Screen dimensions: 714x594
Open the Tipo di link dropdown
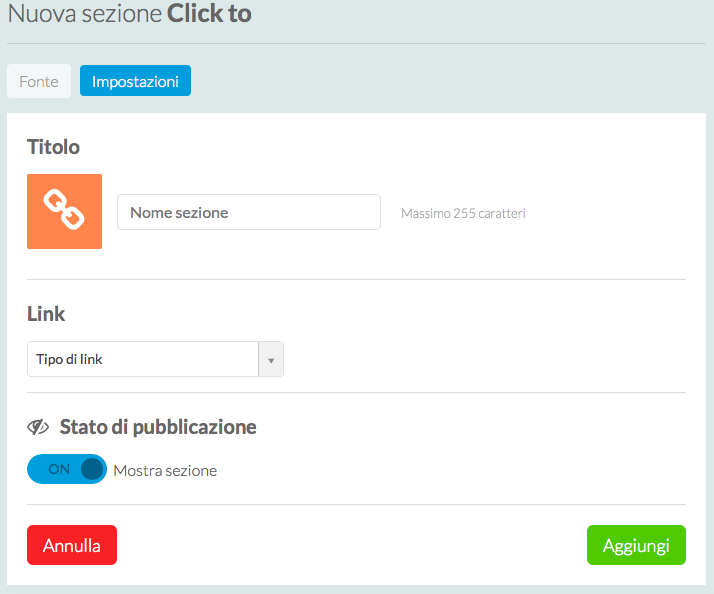click(143, 359)
